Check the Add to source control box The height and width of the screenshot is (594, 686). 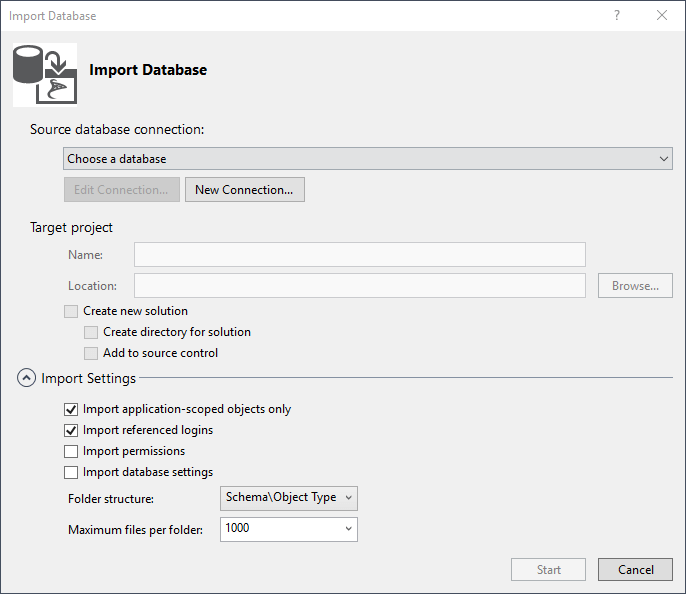tap(91, 353)
